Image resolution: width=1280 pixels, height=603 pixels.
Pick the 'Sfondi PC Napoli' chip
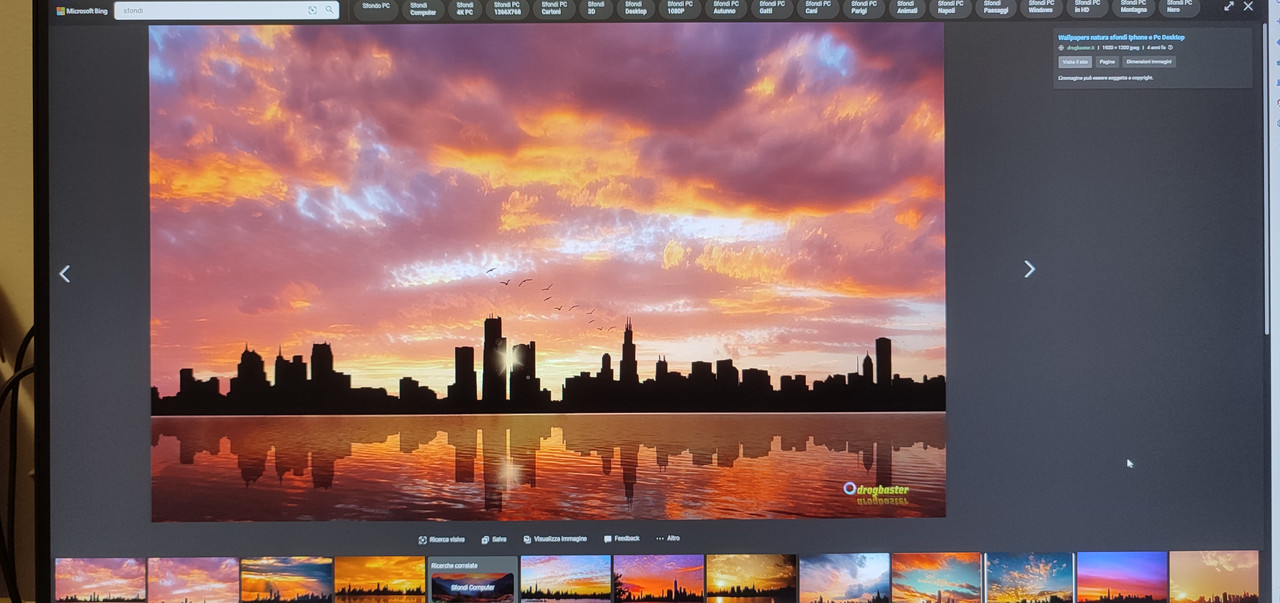point(950,7)
